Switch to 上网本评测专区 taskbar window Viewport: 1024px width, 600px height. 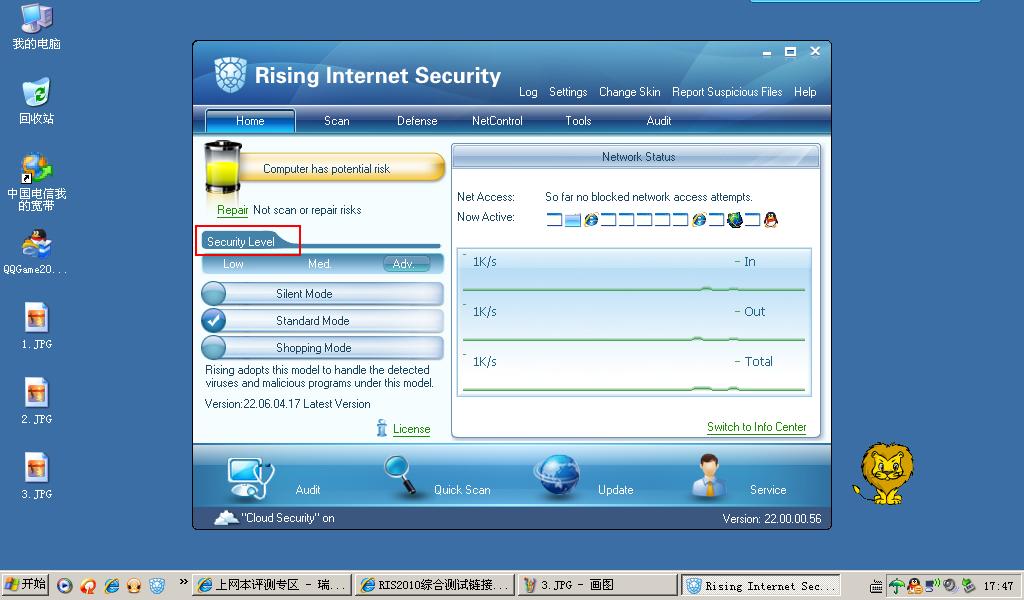pos(272,585)
